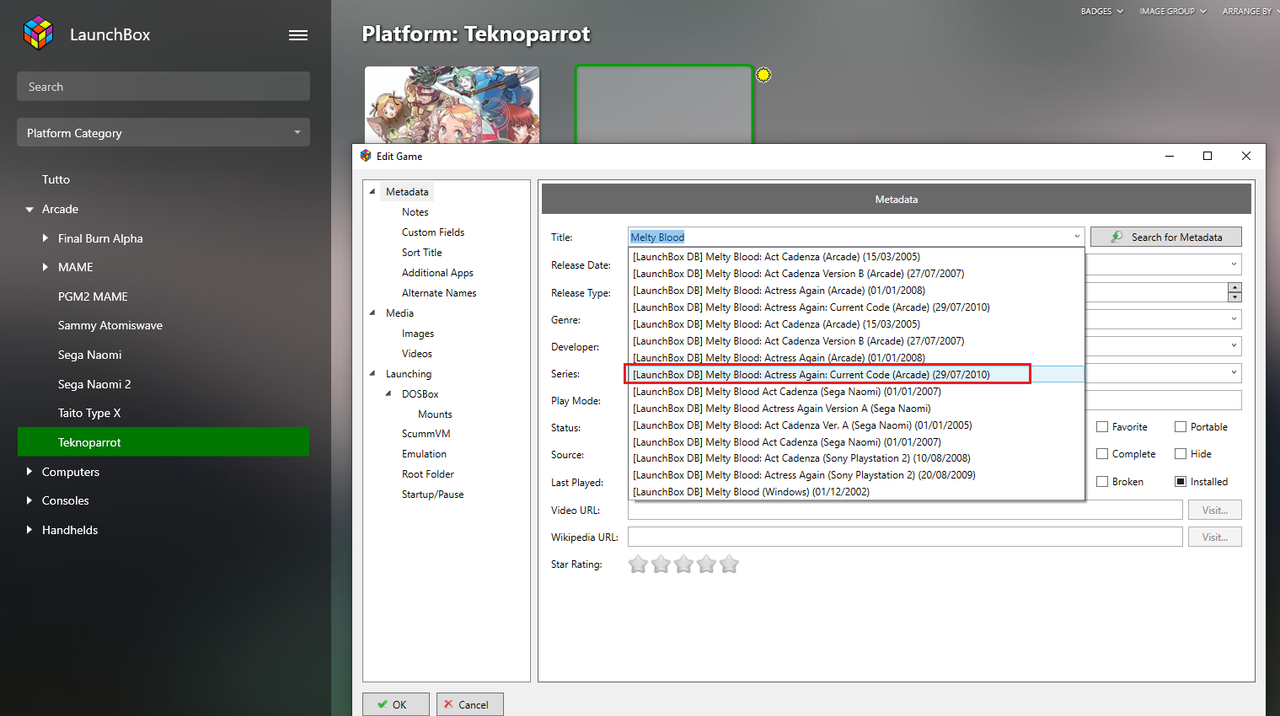Select Startup/Pause tree item
1280x716 pixels.
point(433,494)
